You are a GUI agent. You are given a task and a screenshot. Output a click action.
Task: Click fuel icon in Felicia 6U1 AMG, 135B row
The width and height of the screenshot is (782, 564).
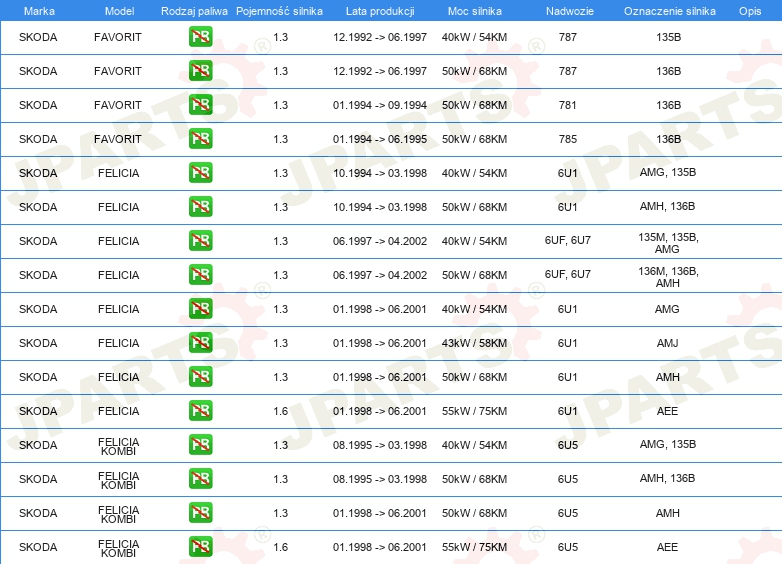tap(200, 173)
